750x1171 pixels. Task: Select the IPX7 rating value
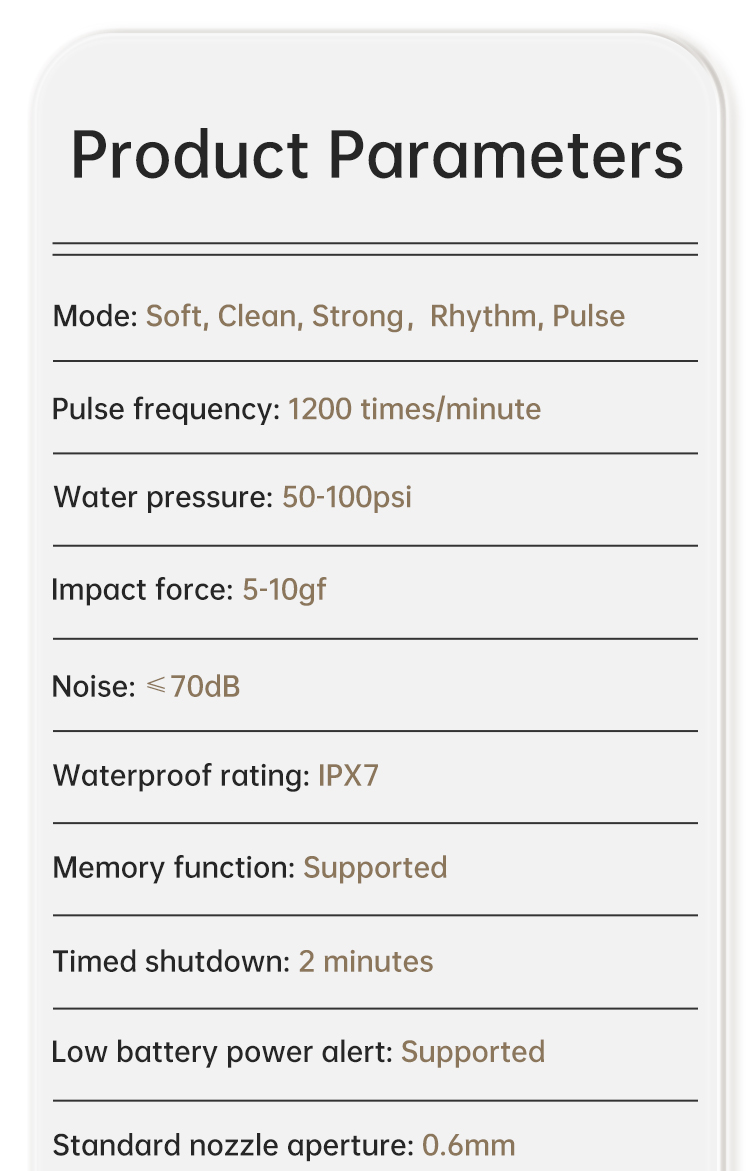[348, 775]
